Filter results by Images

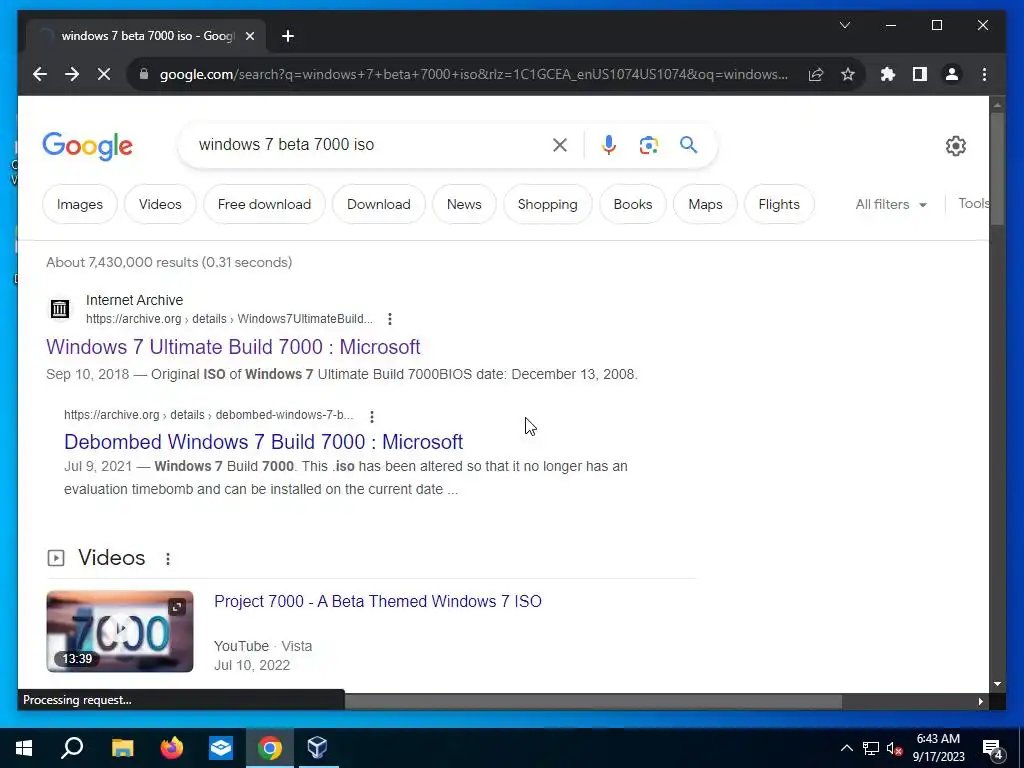(80, 204)
